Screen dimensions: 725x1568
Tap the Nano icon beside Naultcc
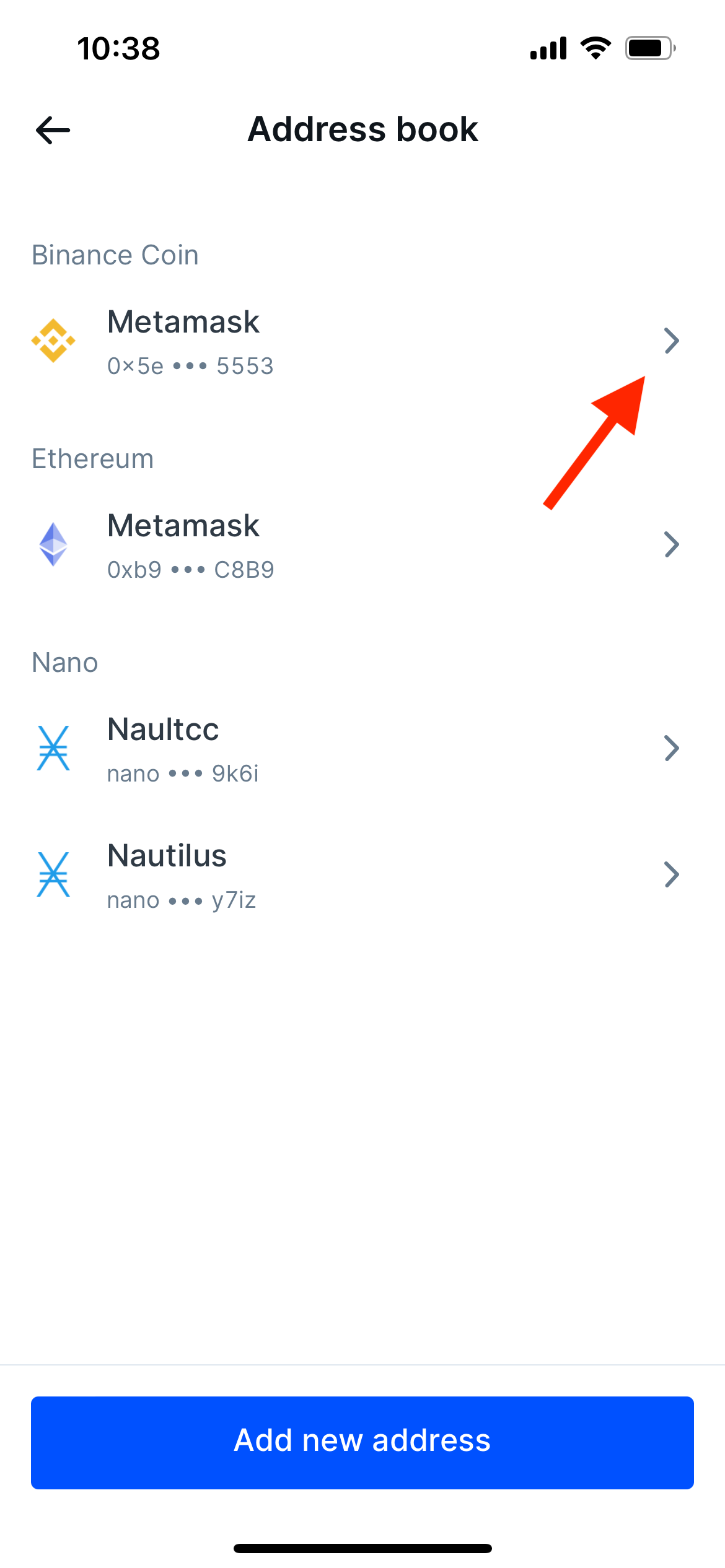[x=53, y=748]
